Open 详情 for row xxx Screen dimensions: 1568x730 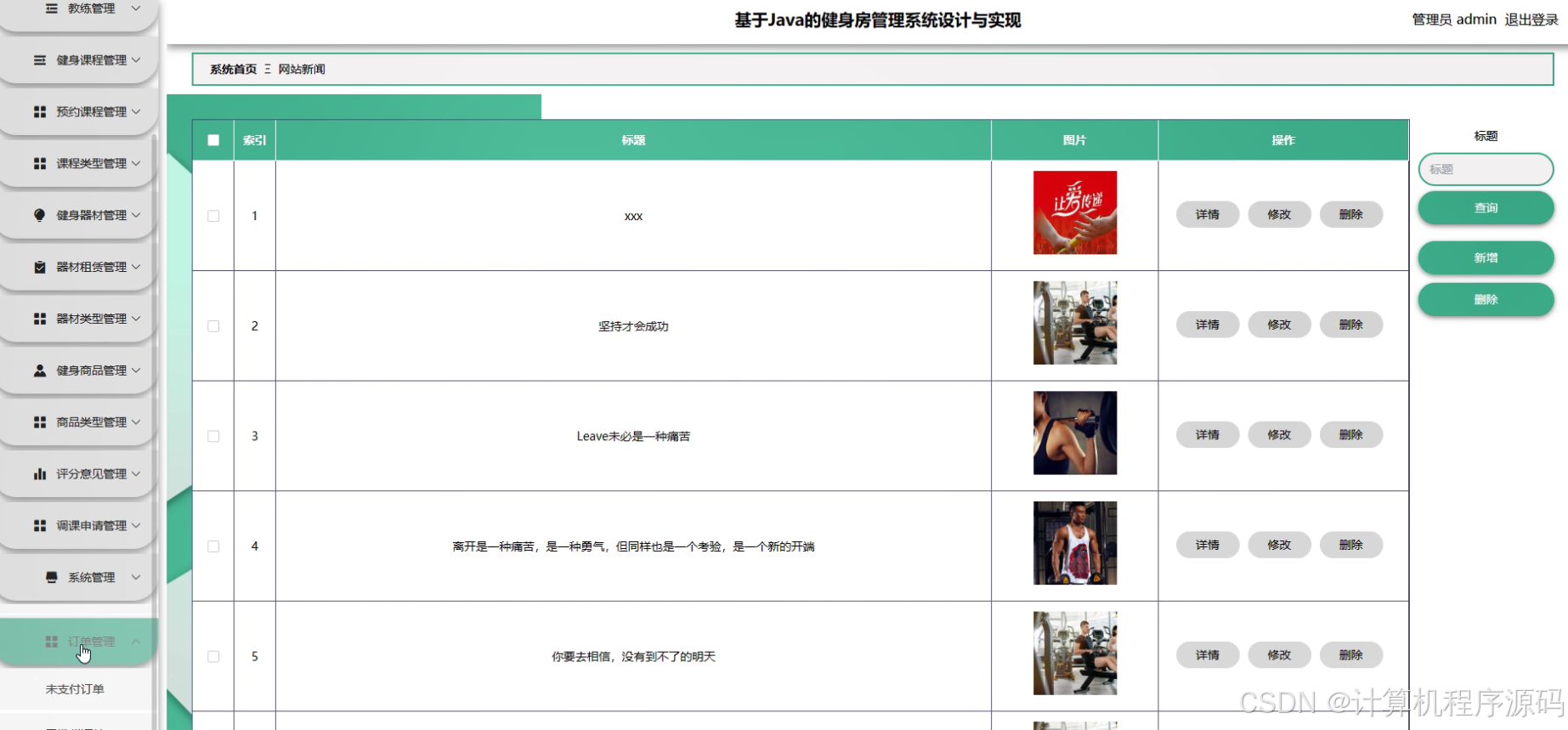1208,214
